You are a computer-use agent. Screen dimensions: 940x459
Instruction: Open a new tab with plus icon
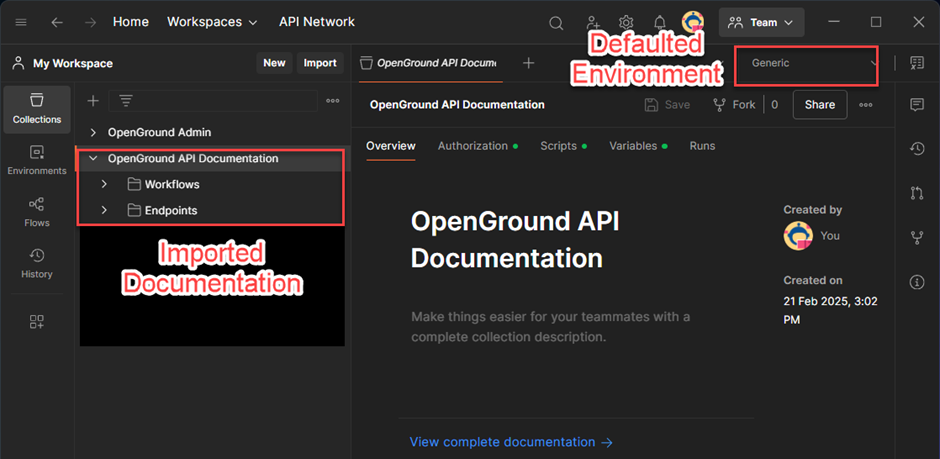(528, 63)
